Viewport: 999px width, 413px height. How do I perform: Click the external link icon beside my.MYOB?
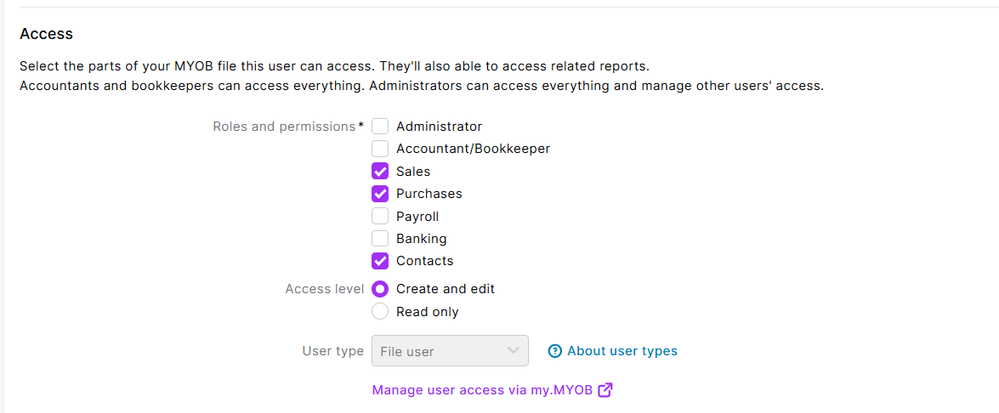click(x=605, y=390)
